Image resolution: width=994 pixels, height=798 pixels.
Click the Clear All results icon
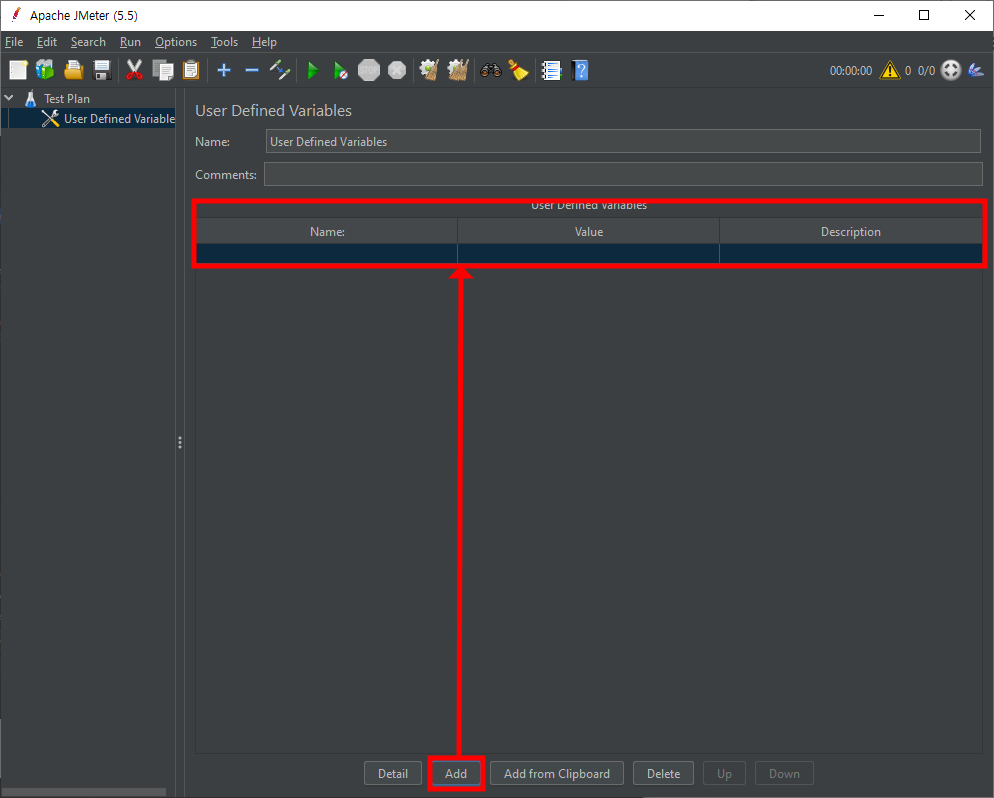pyautogui.click(x=458, y=70)
